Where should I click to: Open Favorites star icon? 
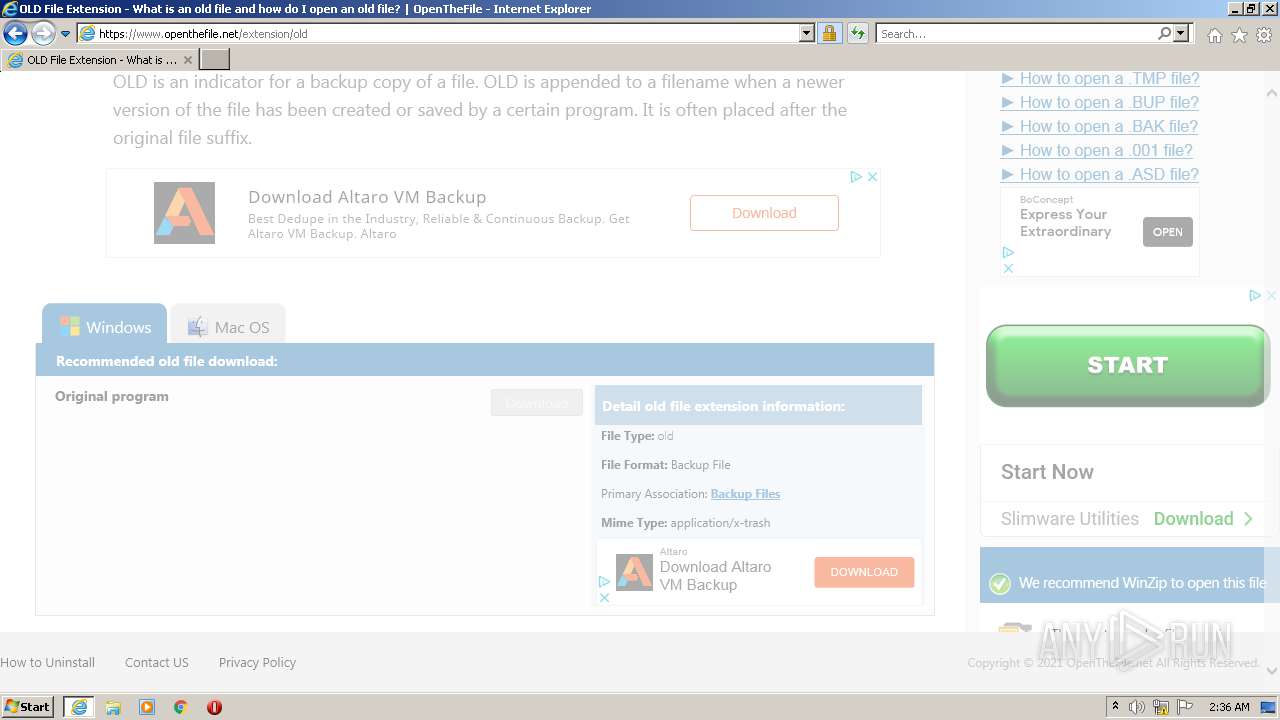point(1239,34)
